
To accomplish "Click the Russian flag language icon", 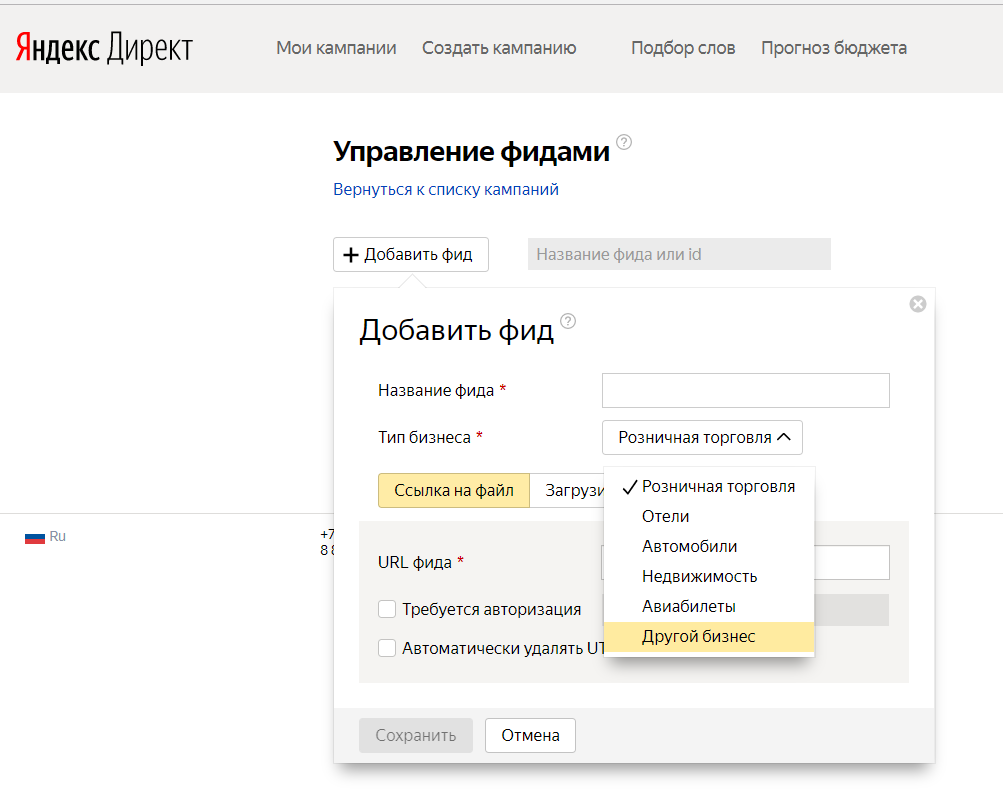I will pyautogui.click(x=35, y=537).
